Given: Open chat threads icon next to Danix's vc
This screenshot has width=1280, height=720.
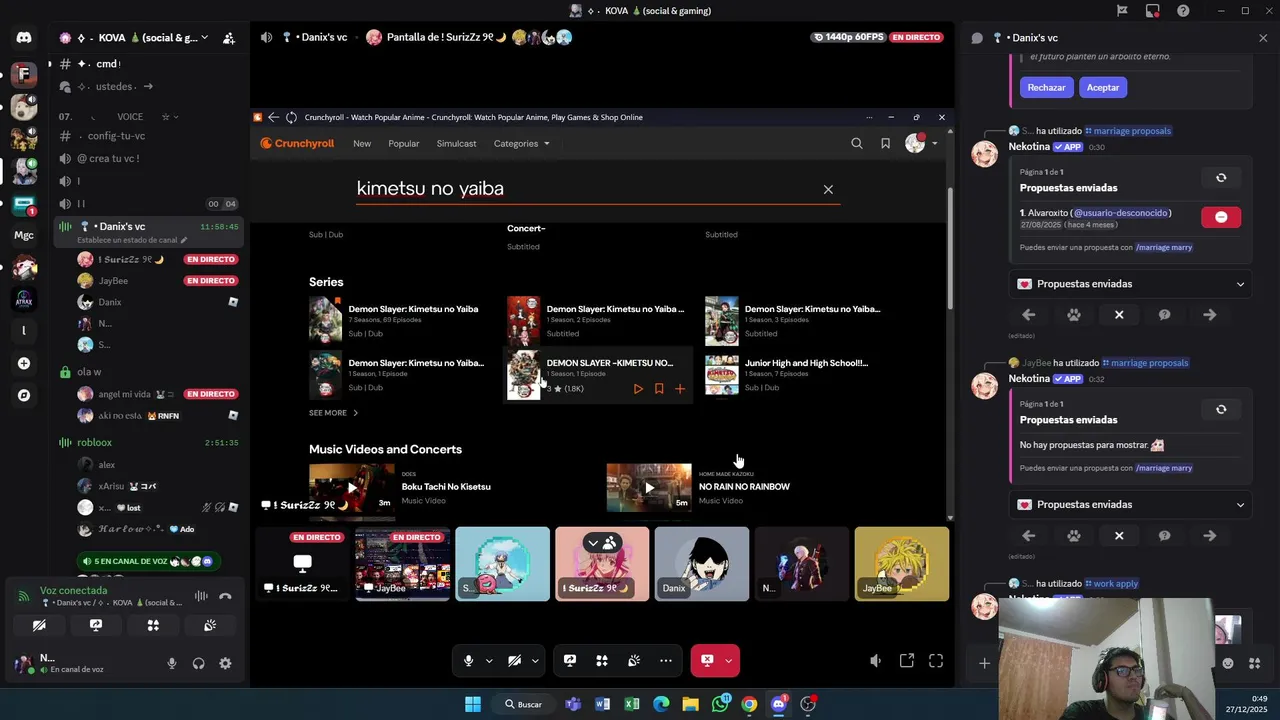Looking at the screenshot, I should [x=977, y=38].
